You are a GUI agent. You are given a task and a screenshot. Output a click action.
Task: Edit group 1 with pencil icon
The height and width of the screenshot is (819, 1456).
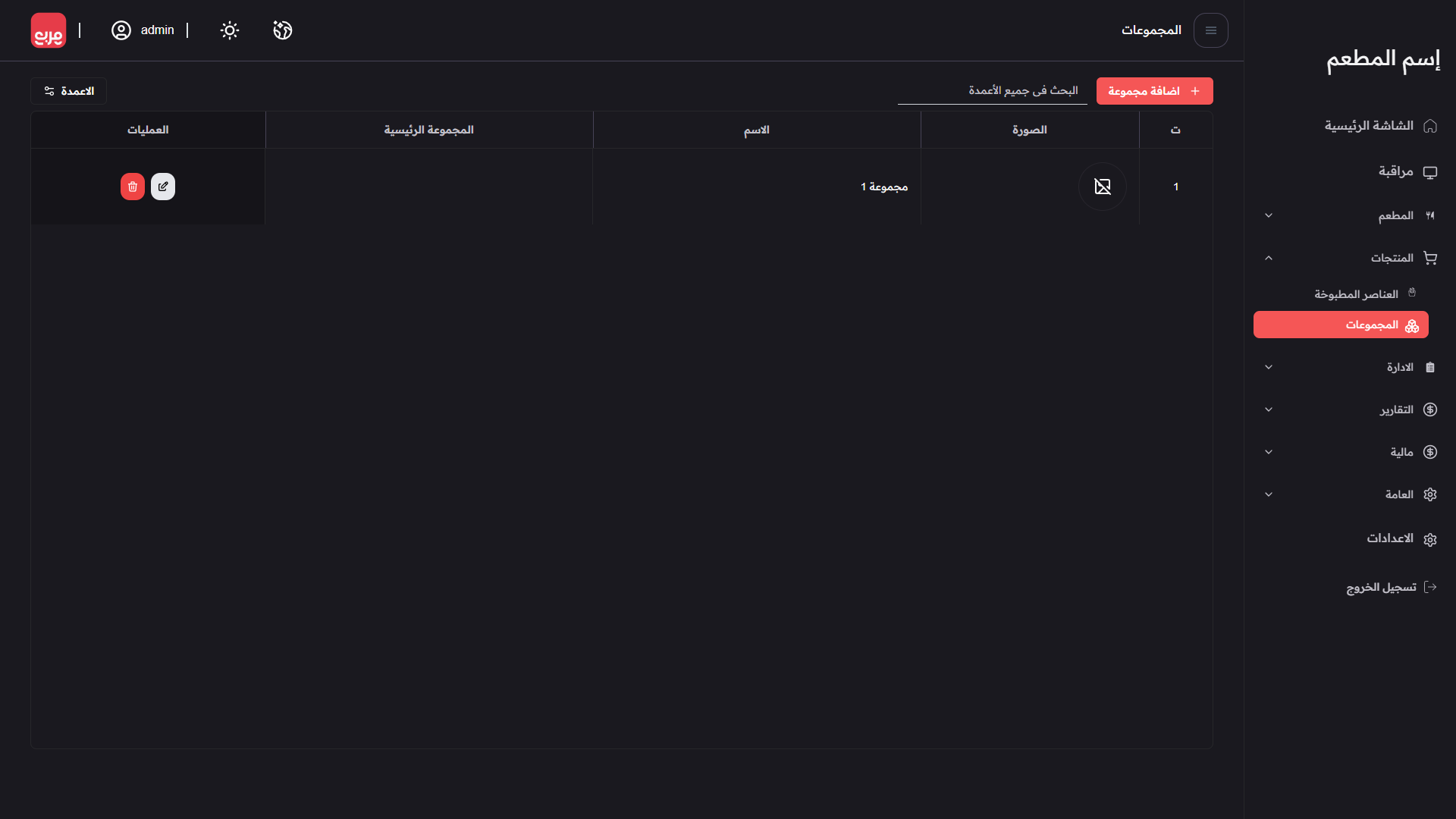click(163, 187)
